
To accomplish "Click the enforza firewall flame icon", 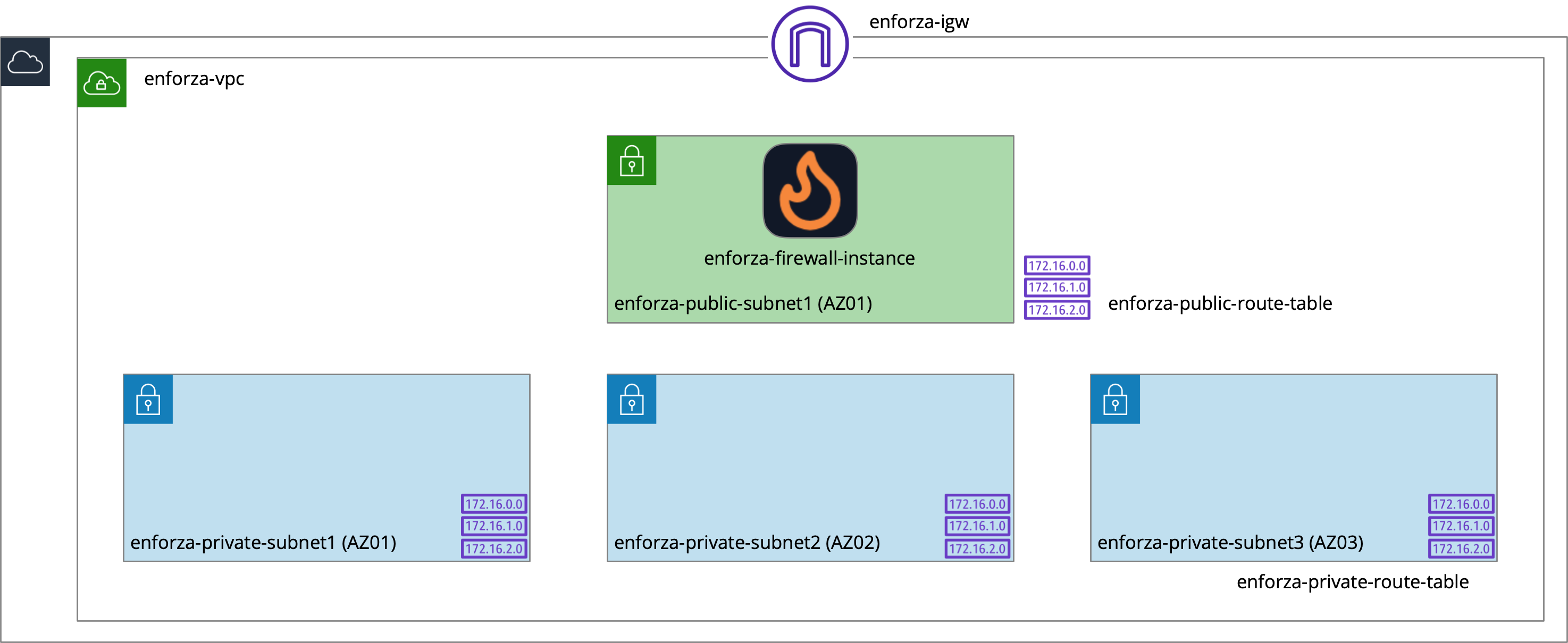I will [810, 190].
